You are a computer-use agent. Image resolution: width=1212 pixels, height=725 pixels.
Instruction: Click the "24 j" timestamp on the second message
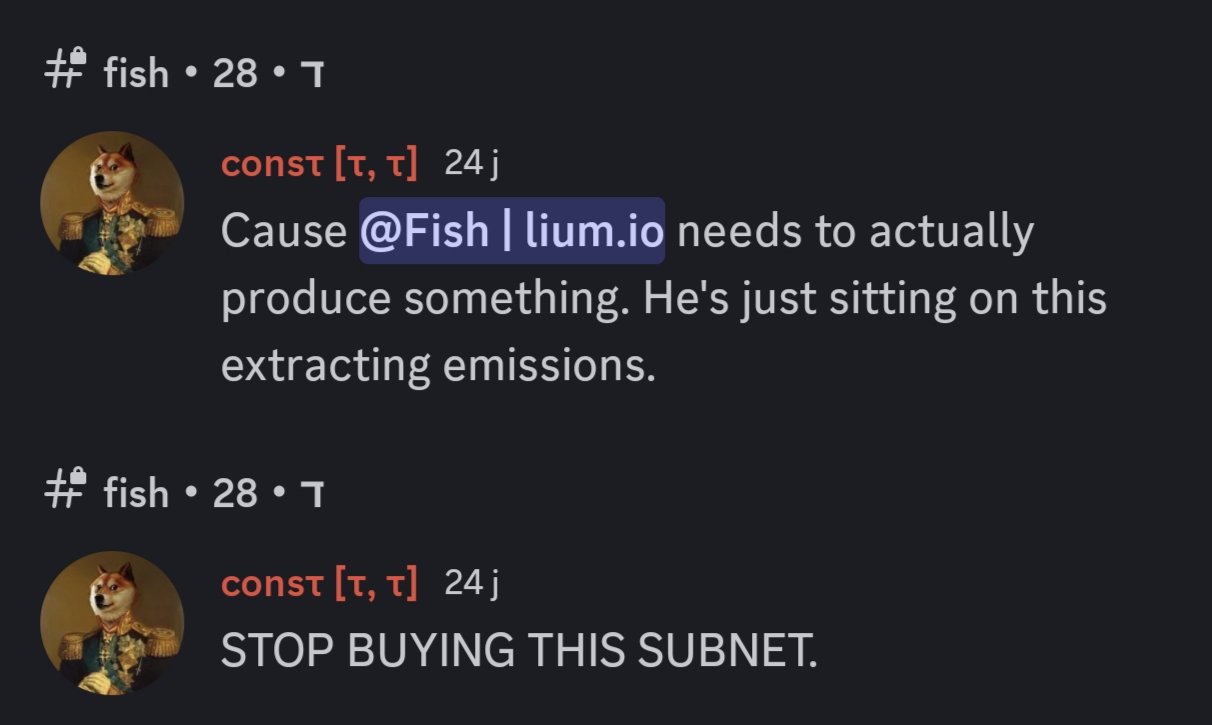[471, 582]
